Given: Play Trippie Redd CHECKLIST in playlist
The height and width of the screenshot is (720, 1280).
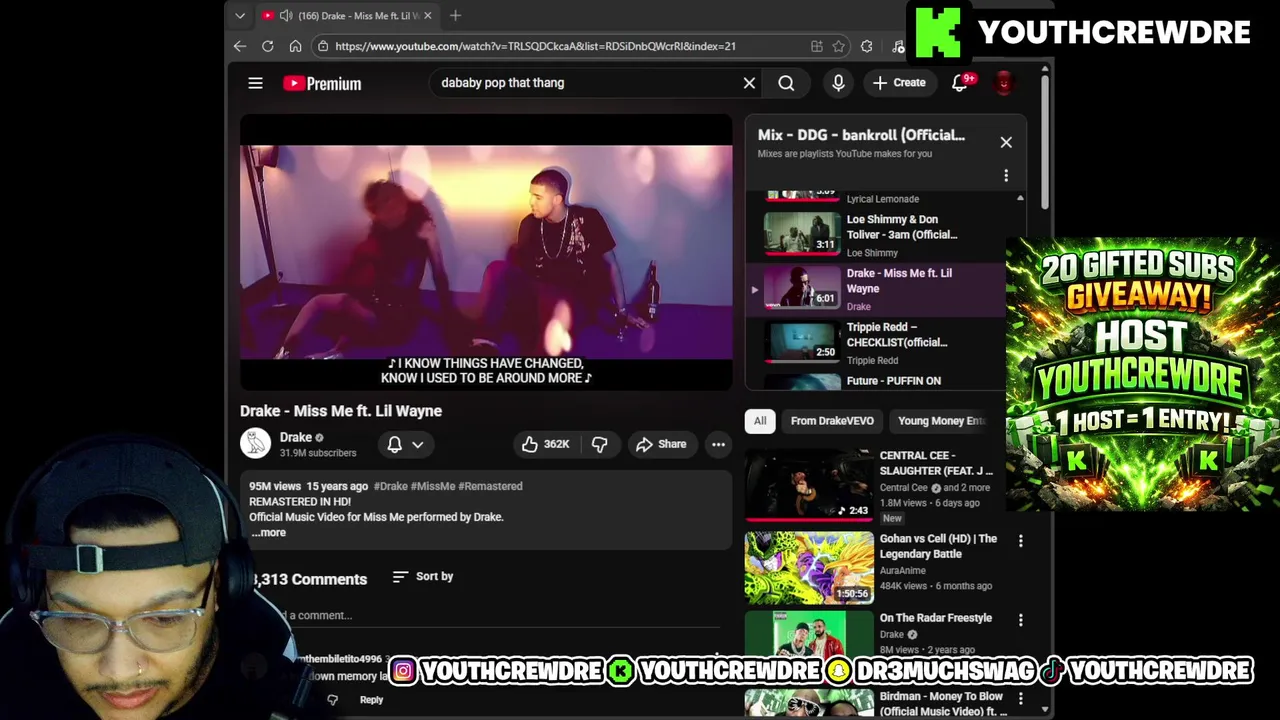Looking at the screenshot, I should (x=875, y=344).
